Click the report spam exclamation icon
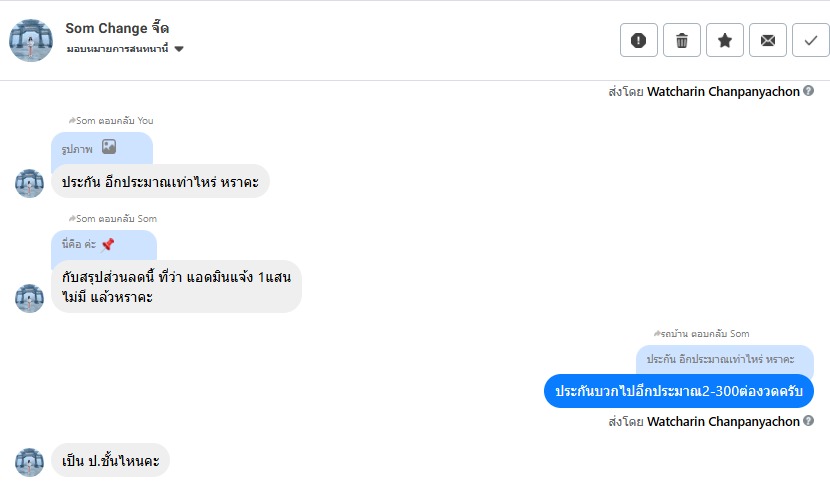Image resolution: width=830 pixels, height=495 pixels. coord(639,40)
